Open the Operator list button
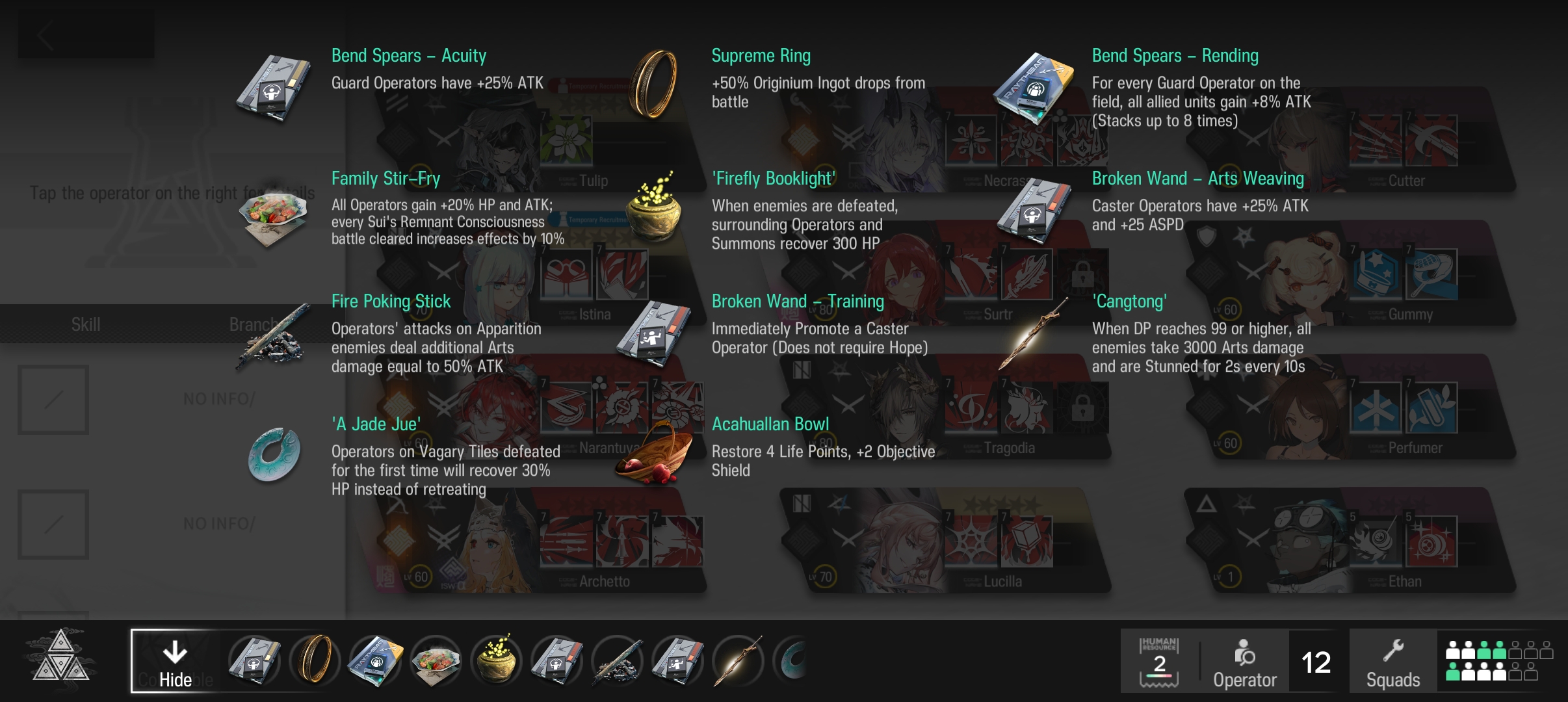Viewport: 1568px width, 702px height. 1244,662
